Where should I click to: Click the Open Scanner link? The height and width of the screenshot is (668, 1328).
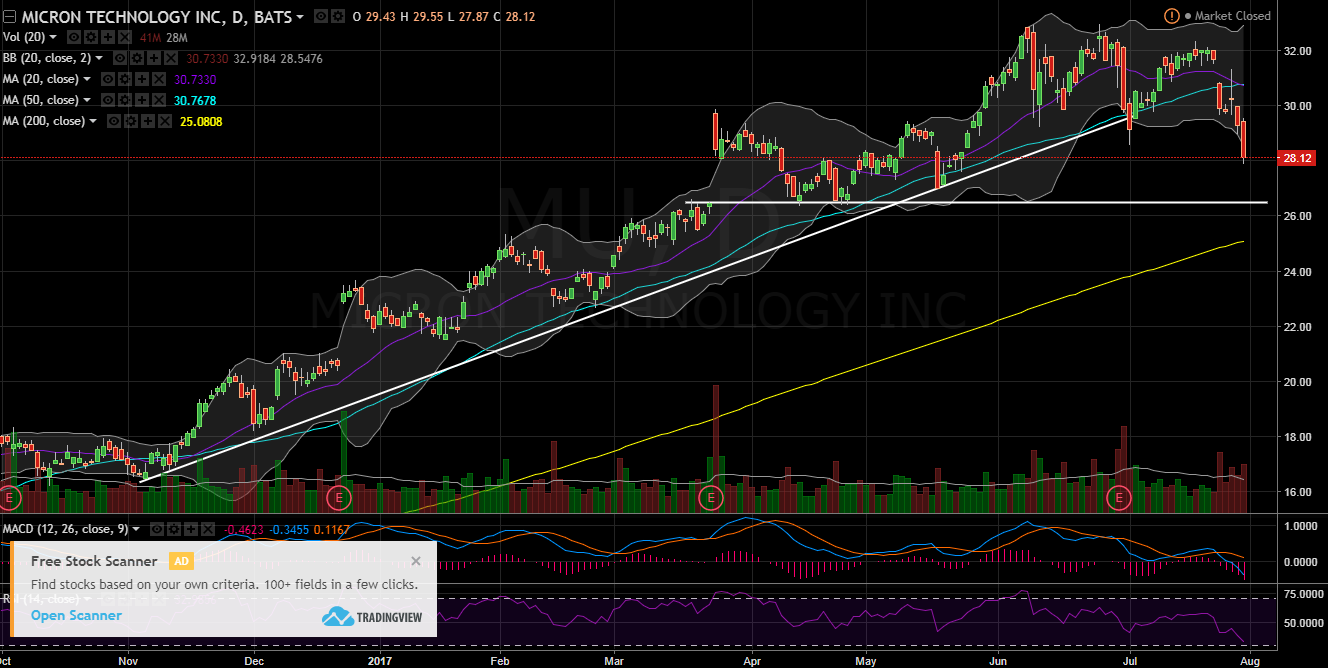click(x=76, y=615)
